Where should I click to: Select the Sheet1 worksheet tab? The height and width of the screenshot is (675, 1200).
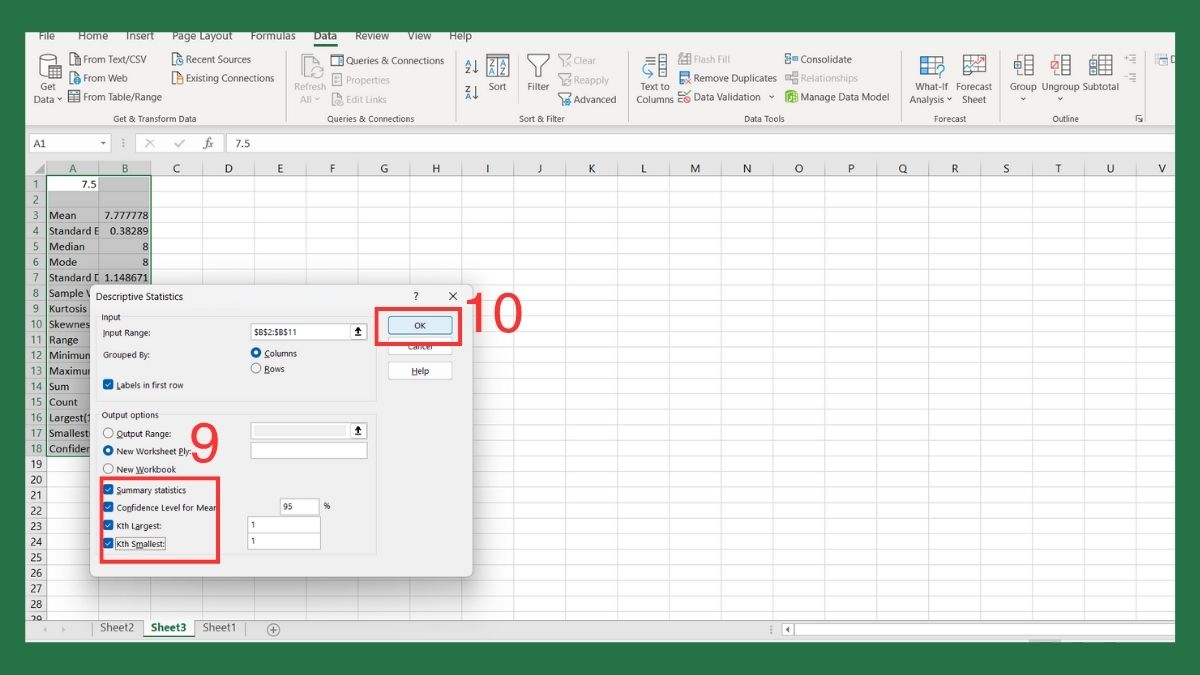[219, 627]
